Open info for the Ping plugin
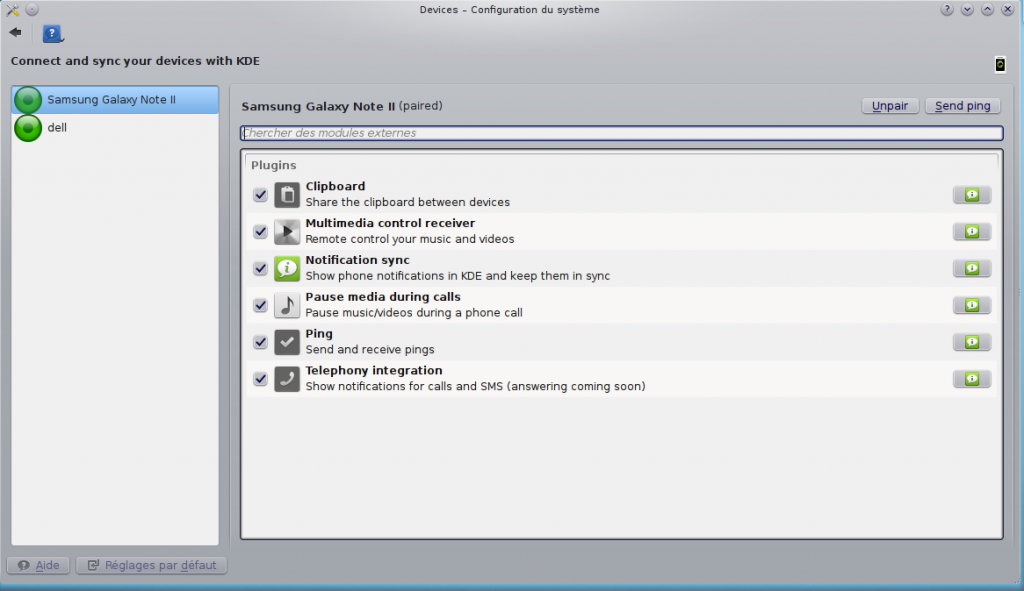This screenshot has height=591, width=1024. point(972,342)
